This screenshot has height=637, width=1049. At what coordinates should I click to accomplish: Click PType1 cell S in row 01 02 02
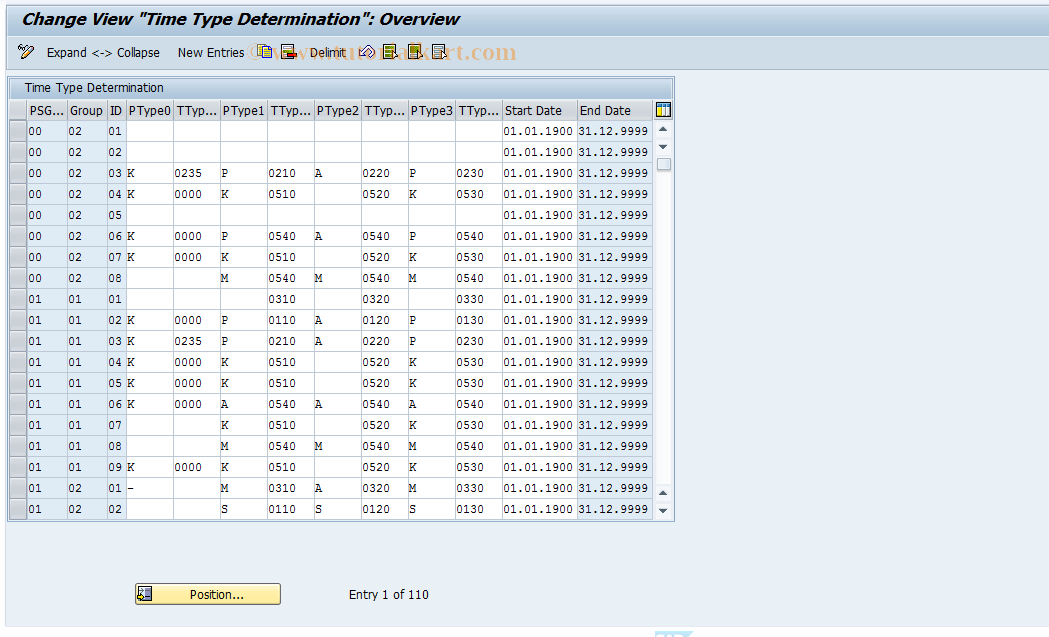pos(244,509)
